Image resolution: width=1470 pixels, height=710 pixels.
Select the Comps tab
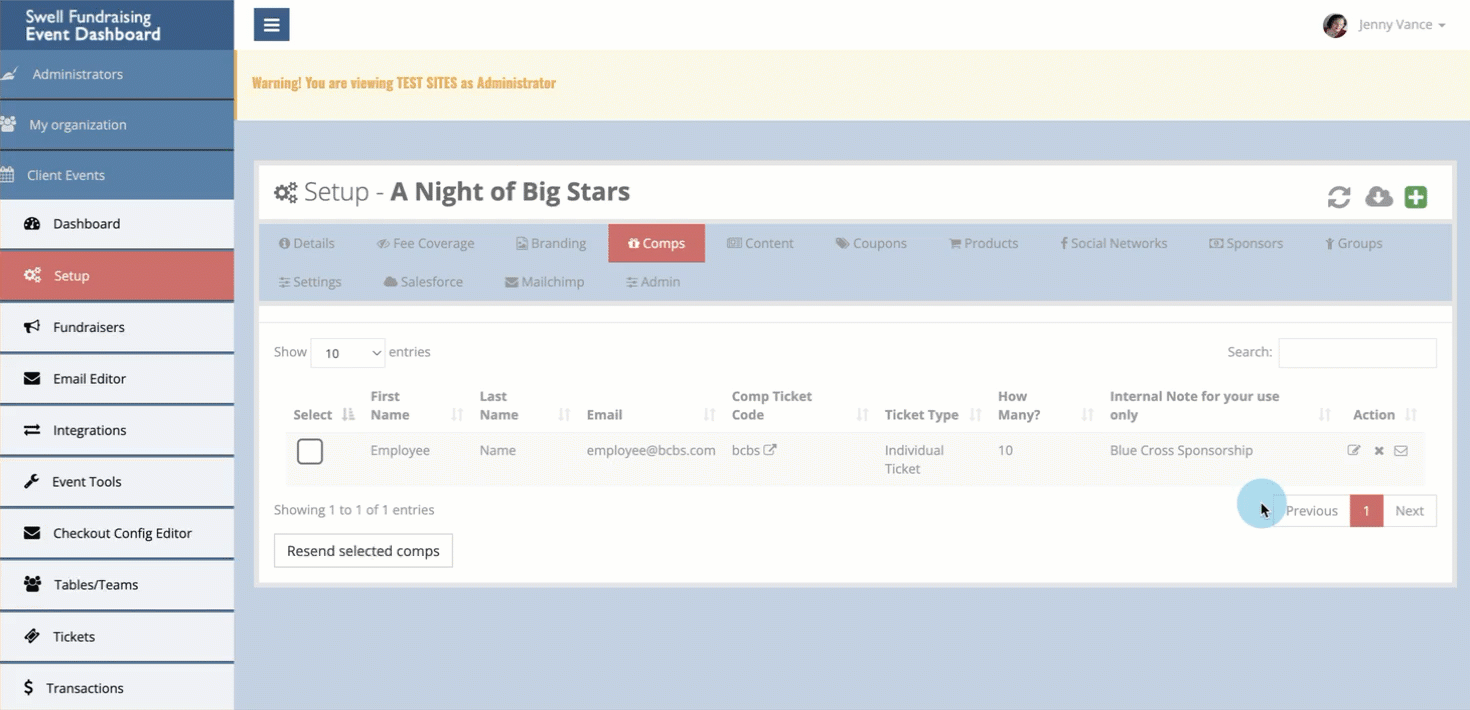[656, 243]
